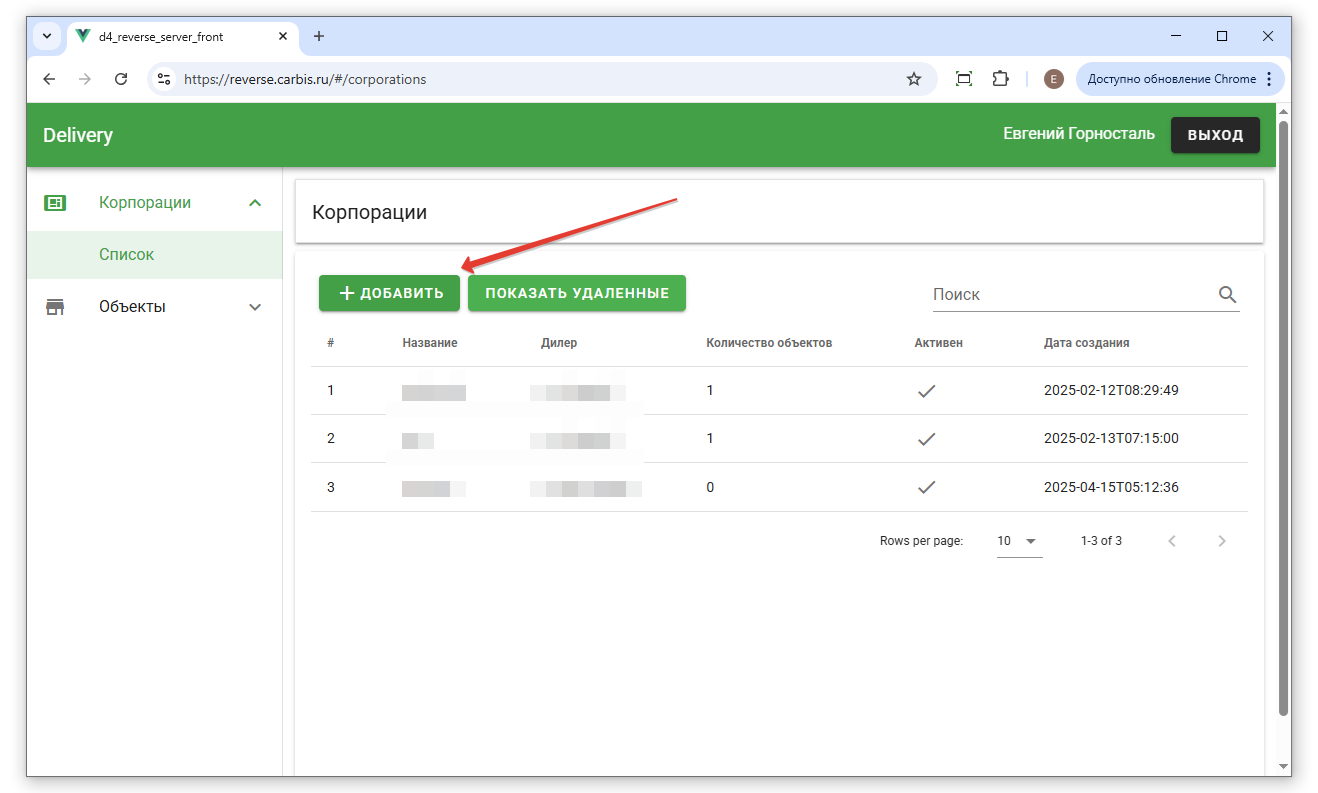This screenshot has width=1318, height=793.
Task: Expand the Объекты sidebar section
Action: pos(255,307)
